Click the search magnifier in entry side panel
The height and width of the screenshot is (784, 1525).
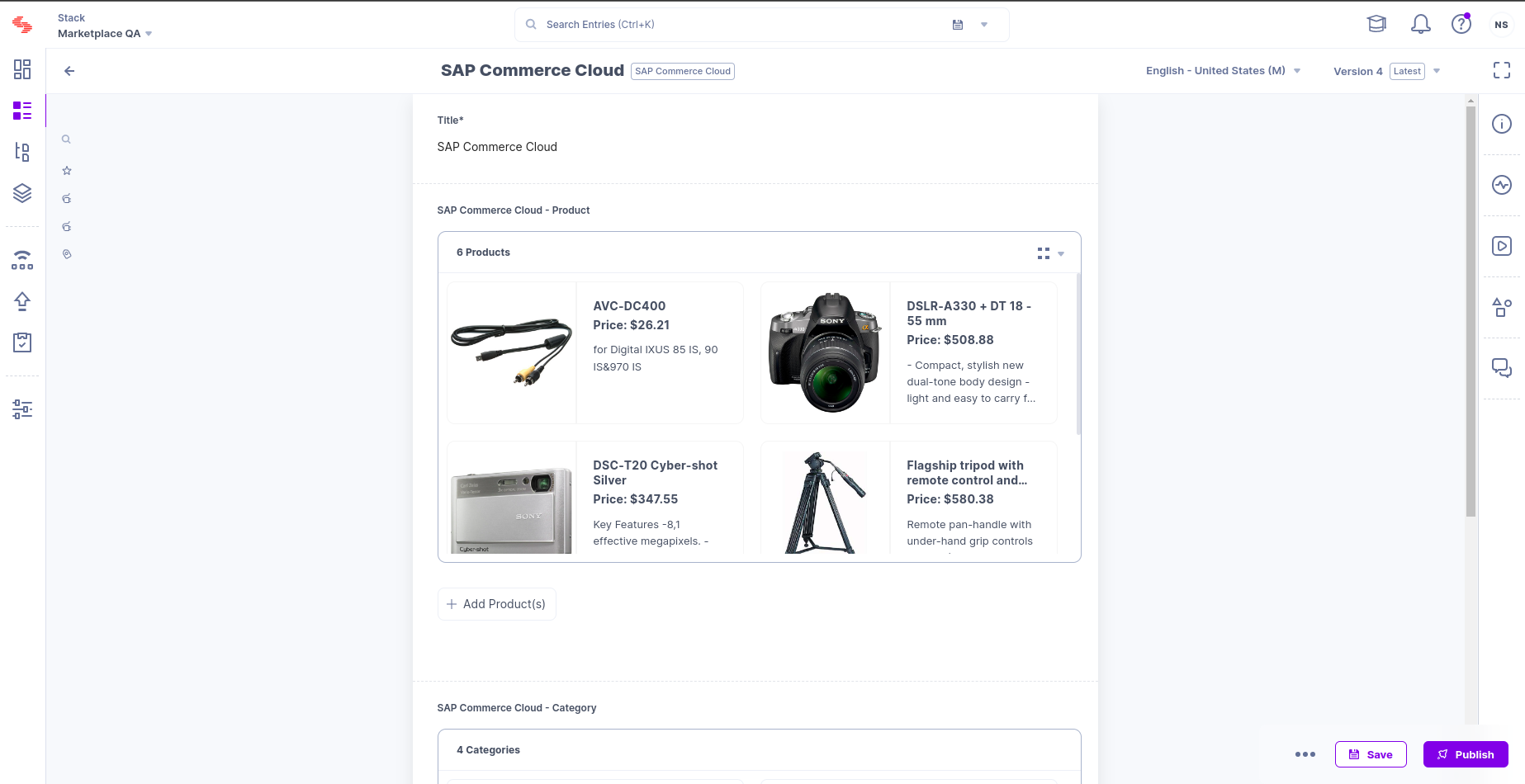[x=66, y=139]
